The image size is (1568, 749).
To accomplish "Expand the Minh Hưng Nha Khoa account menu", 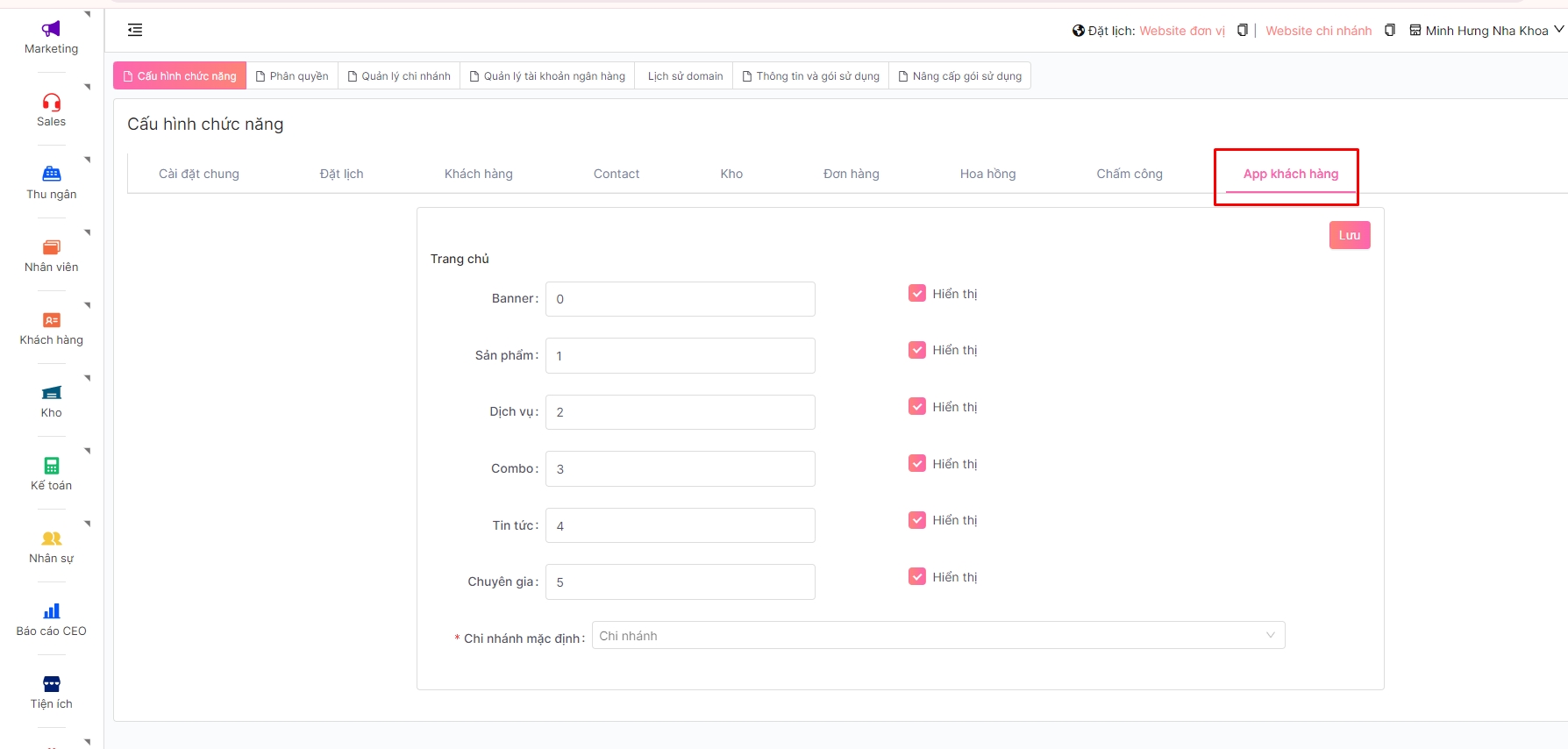I will (x=1486, y=31).
